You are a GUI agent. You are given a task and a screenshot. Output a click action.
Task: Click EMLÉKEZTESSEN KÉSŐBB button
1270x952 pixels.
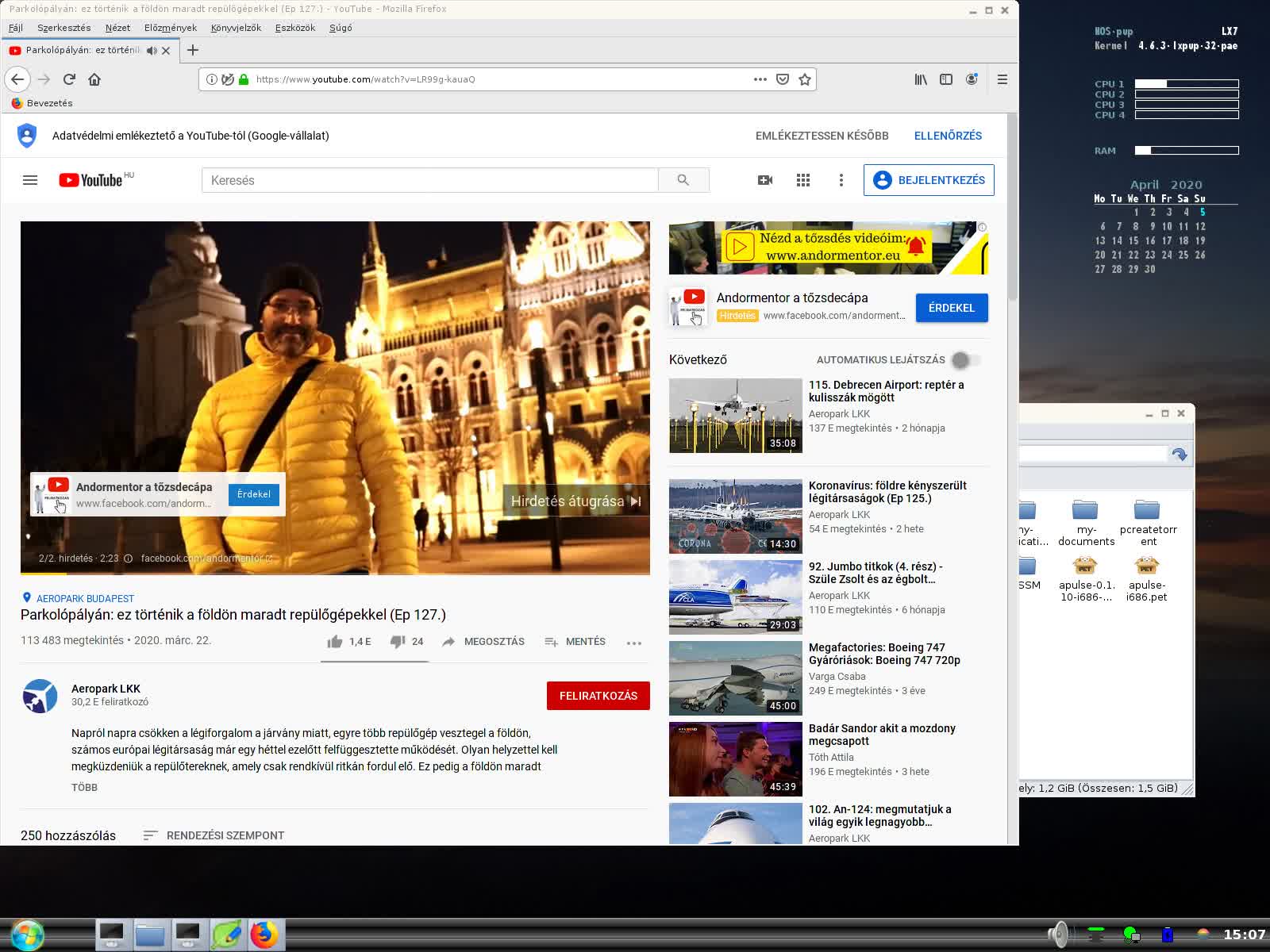coord(822,136)
